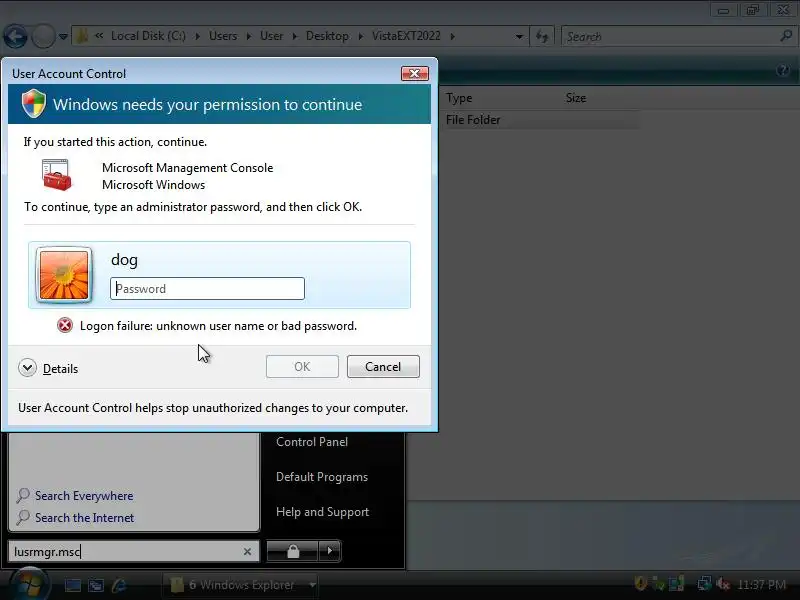Open Default Programs from Start menu
Screen dimensions: 800x600
click(322, 477)
